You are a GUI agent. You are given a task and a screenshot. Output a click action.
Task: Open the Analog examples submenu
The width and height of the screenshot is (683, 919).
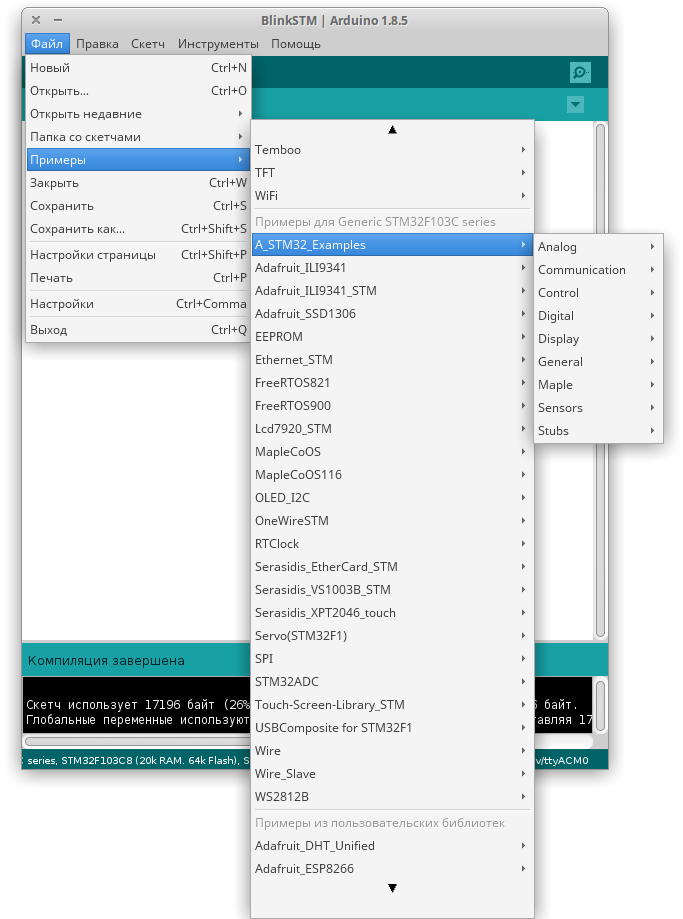click(x=598, y=247)
